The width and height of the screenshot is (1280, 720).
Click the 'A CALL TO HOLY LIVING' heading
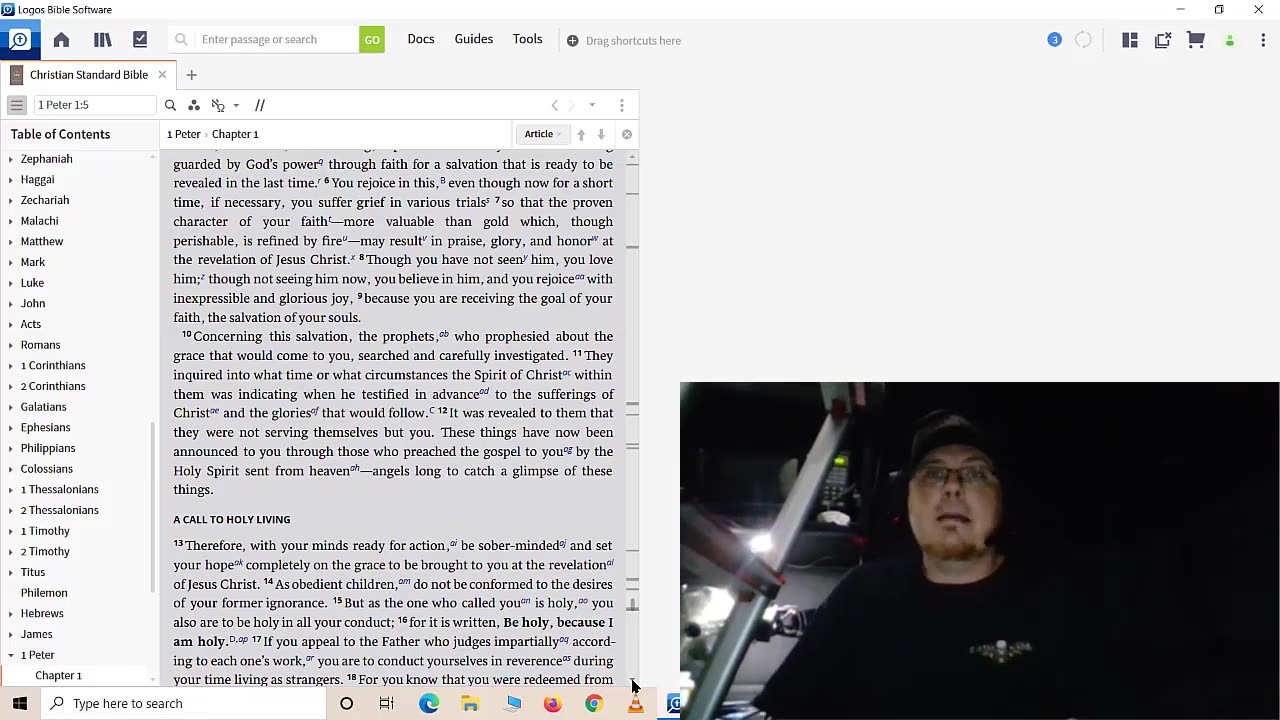click(232, 520)
